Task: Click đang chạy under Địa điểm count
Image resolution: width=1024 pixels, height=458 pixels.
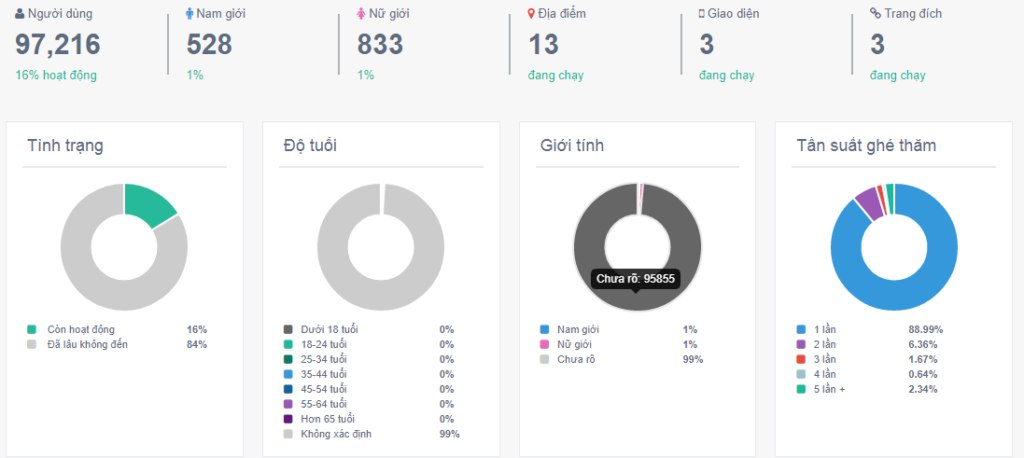Action: pos(556,75)
